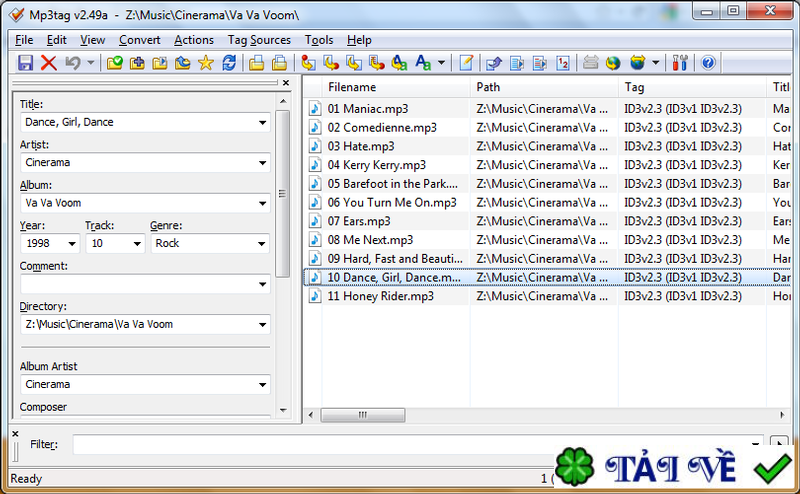Select file '06 You Turn Me On.mp3'
The width and height of the screenshot is (800, 494).
point(392,203)
